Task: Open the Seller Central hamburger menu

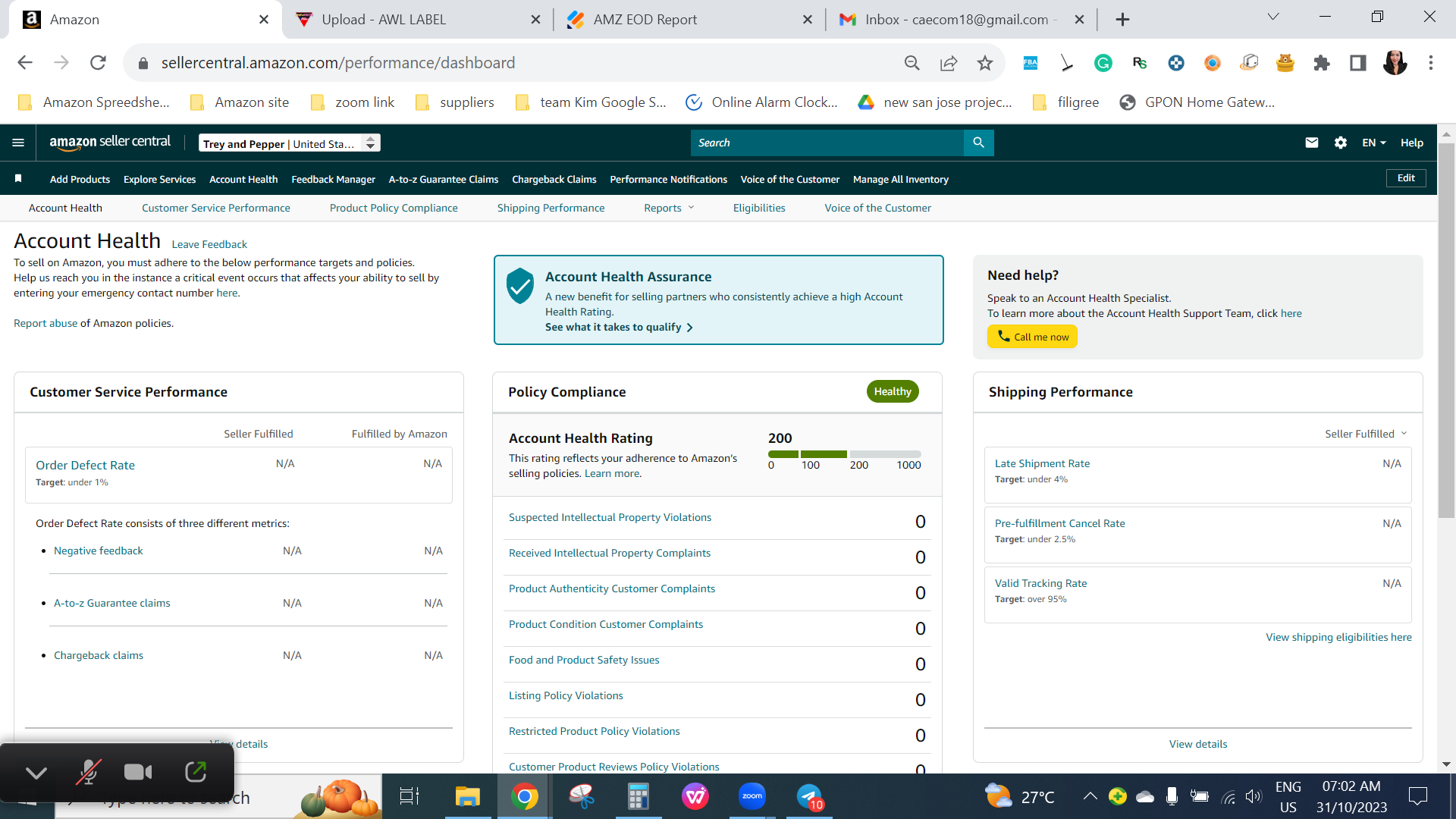Action: tap(18, 143)
